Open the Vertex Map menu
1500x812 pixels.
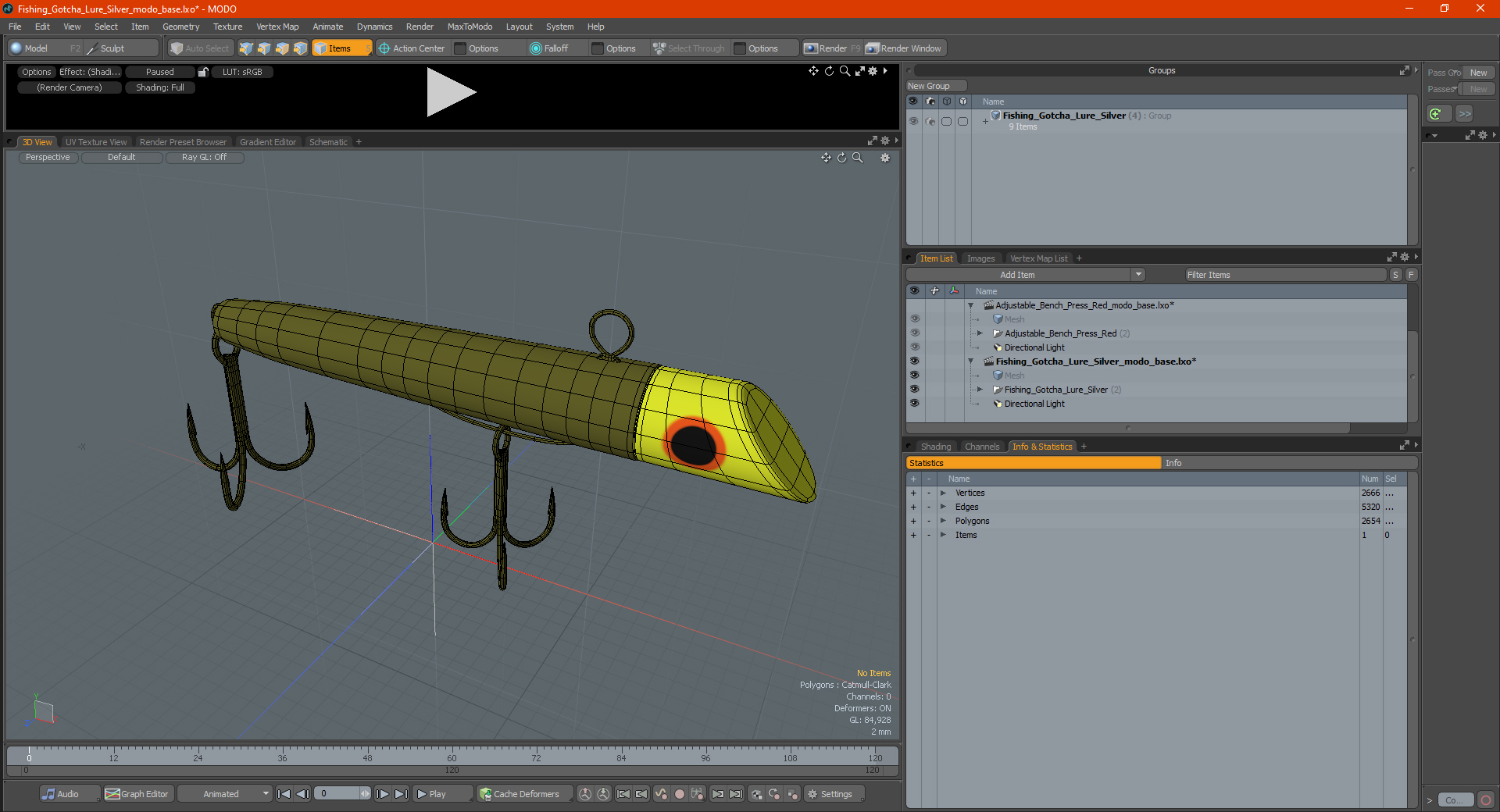(277, 27)
